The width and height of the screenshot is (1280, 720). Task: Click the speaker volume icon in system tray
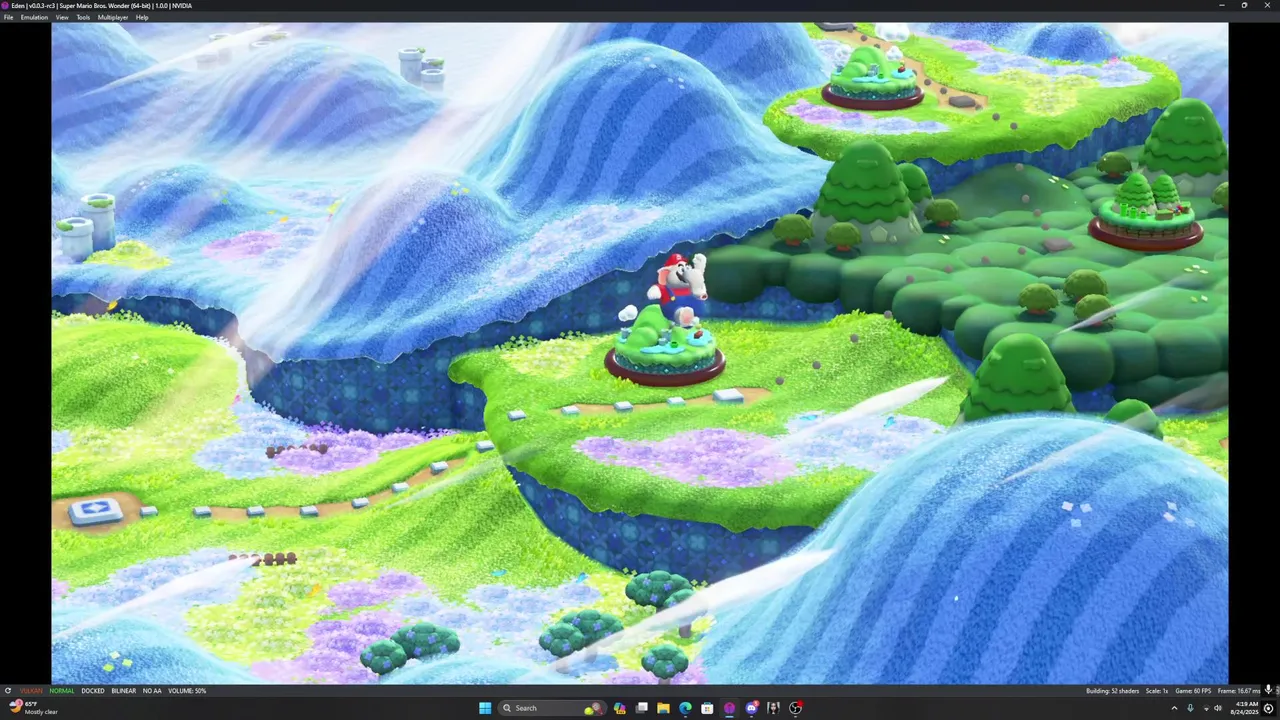1218,708
